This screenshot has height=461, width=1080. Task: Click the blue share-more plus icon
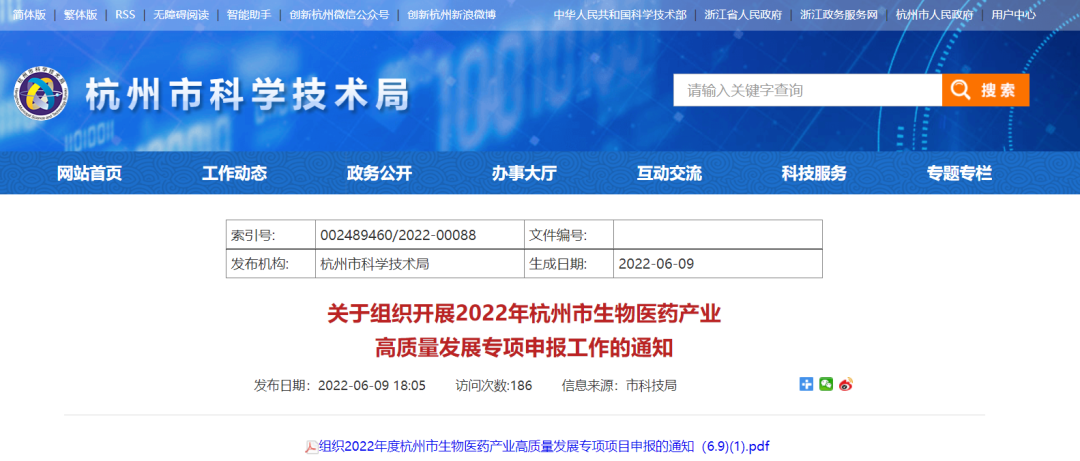tap(807, 385)
